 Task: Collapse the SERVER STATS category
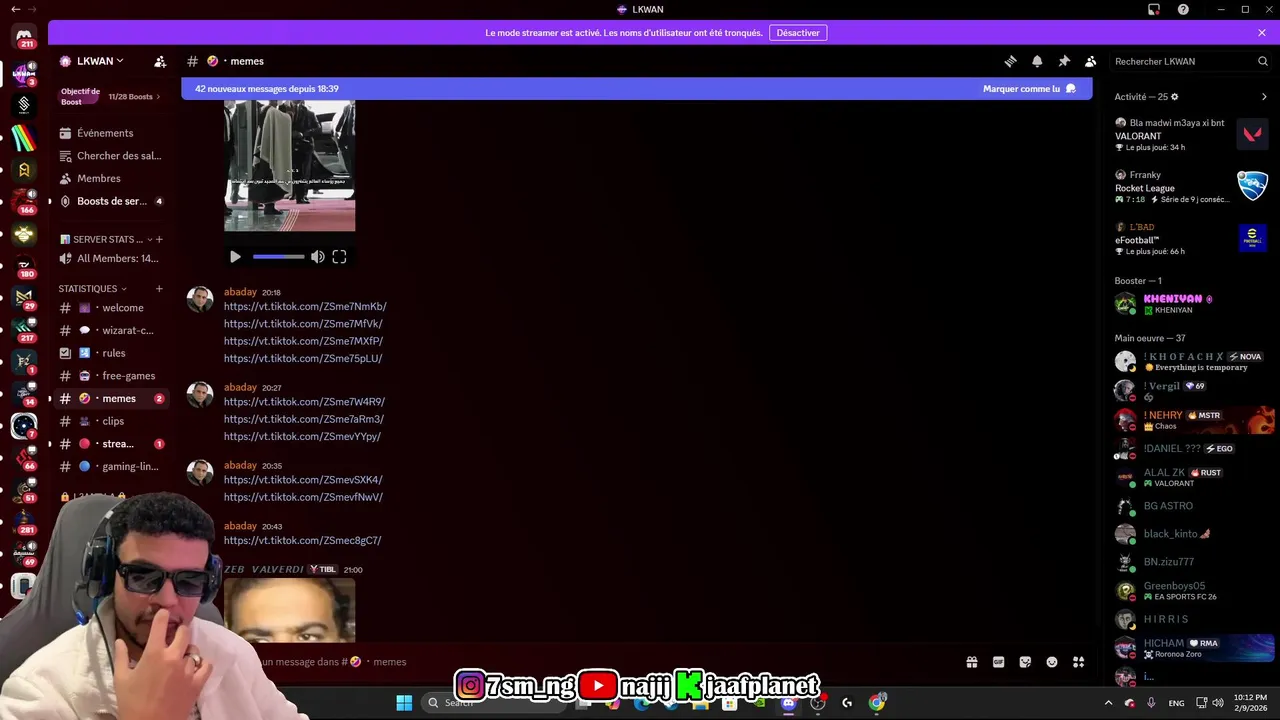pos(108,239)
